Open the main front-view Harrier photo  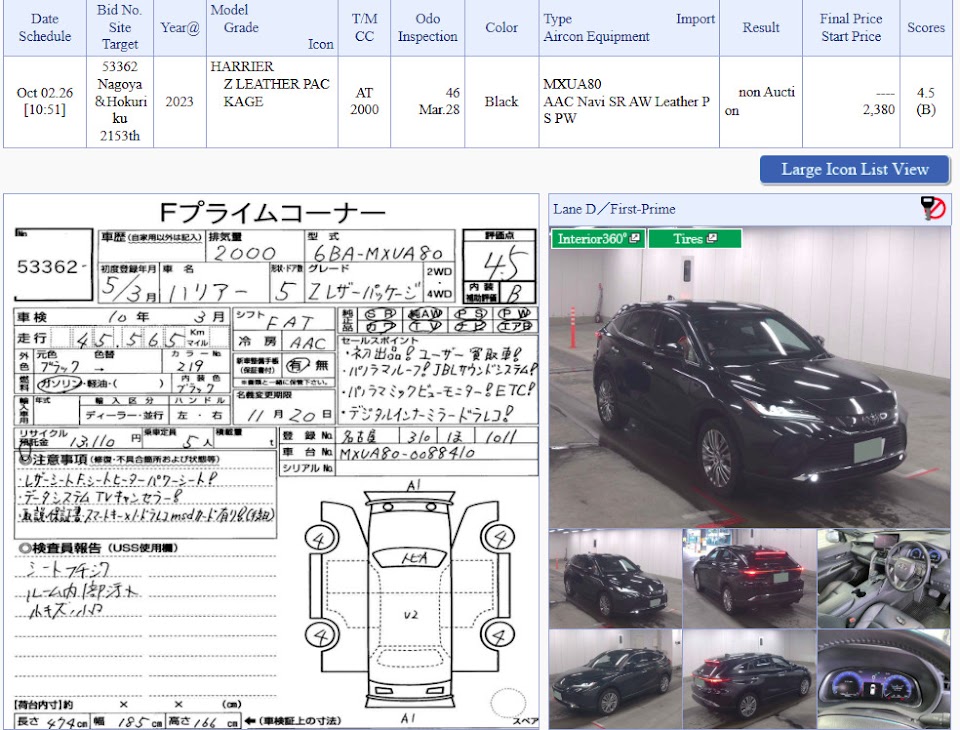(x=750, y=377)
